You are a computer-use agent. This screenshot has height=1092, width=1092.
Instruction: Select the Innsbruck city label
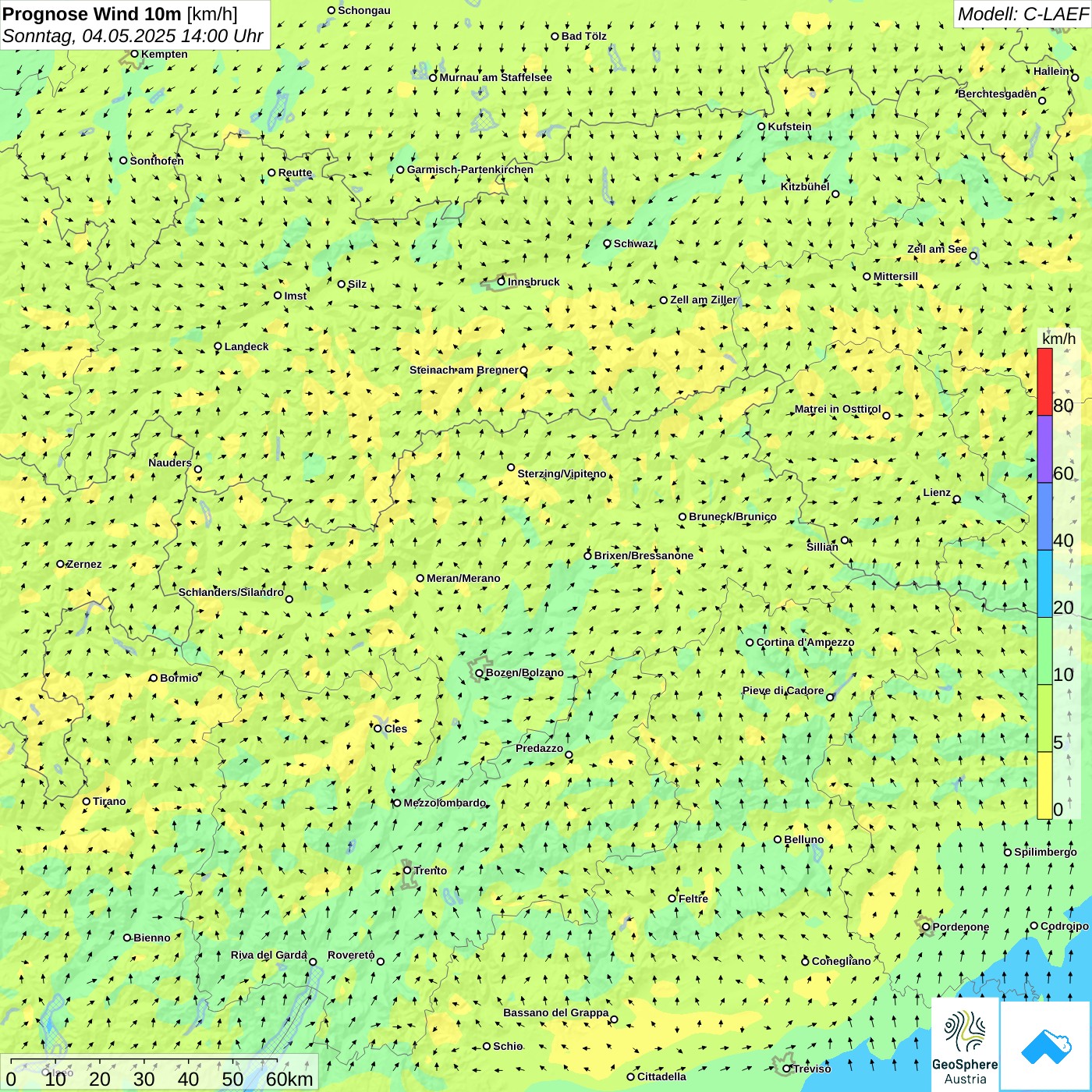coord(534,282)
